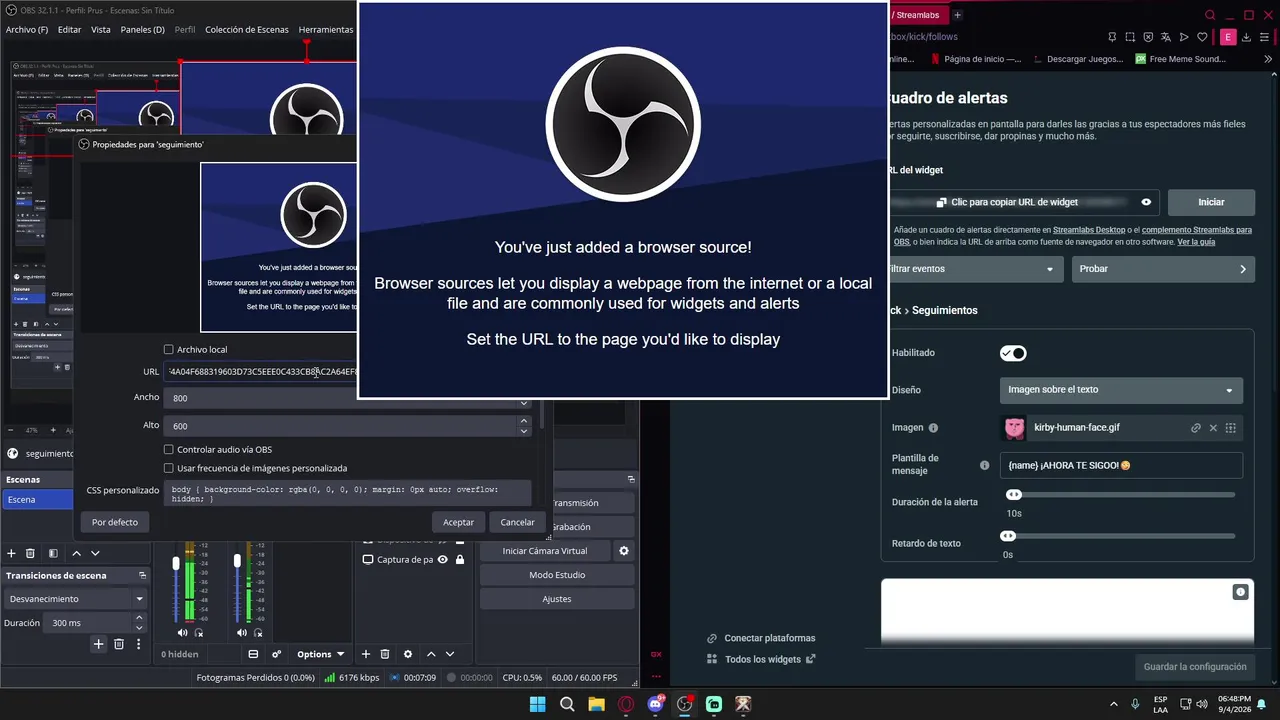Expand Probar alert options
Image resolution: width=1280 pixels, height=720 pixels.
coord(1163,269)
